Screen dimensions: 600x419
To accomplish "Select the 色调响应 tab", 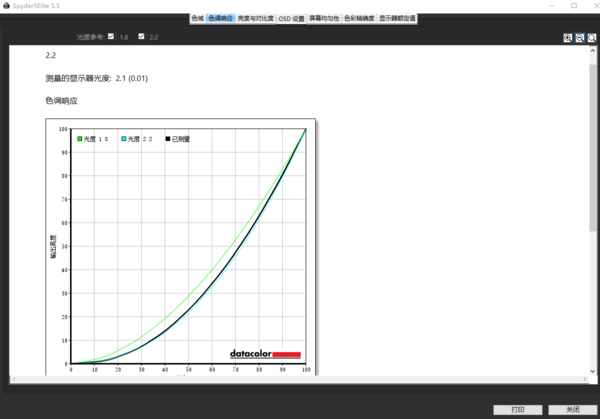I will (x=220, y=18).
